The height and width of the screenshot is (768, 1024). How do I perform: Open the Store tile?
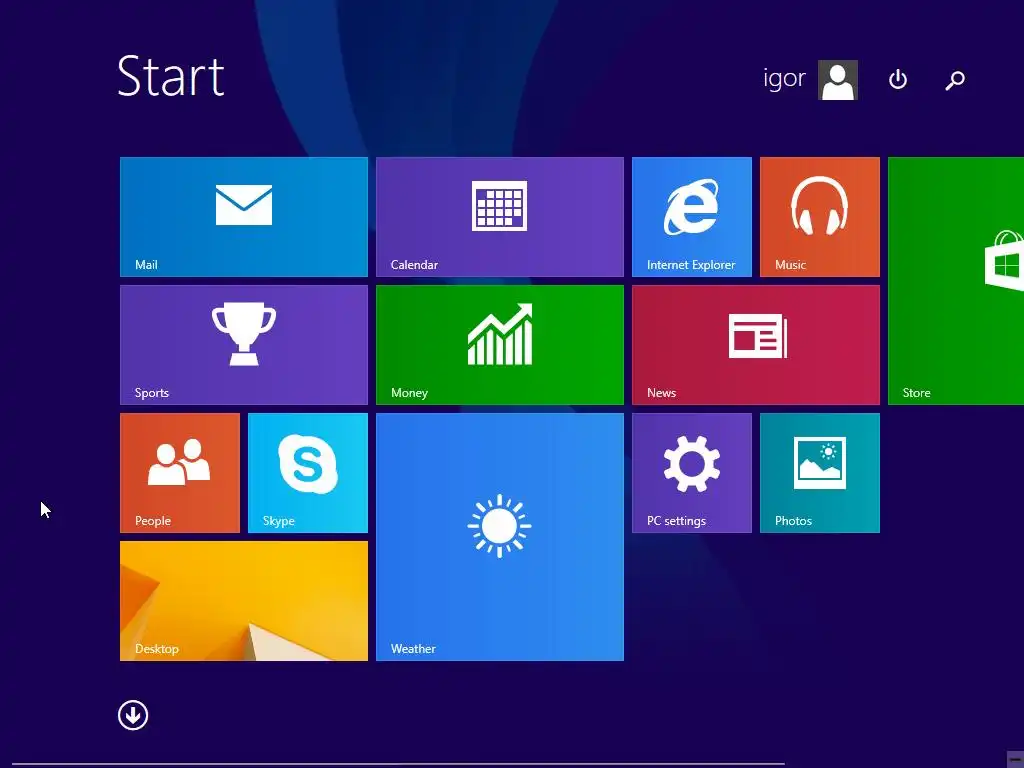tap(956, 281)
